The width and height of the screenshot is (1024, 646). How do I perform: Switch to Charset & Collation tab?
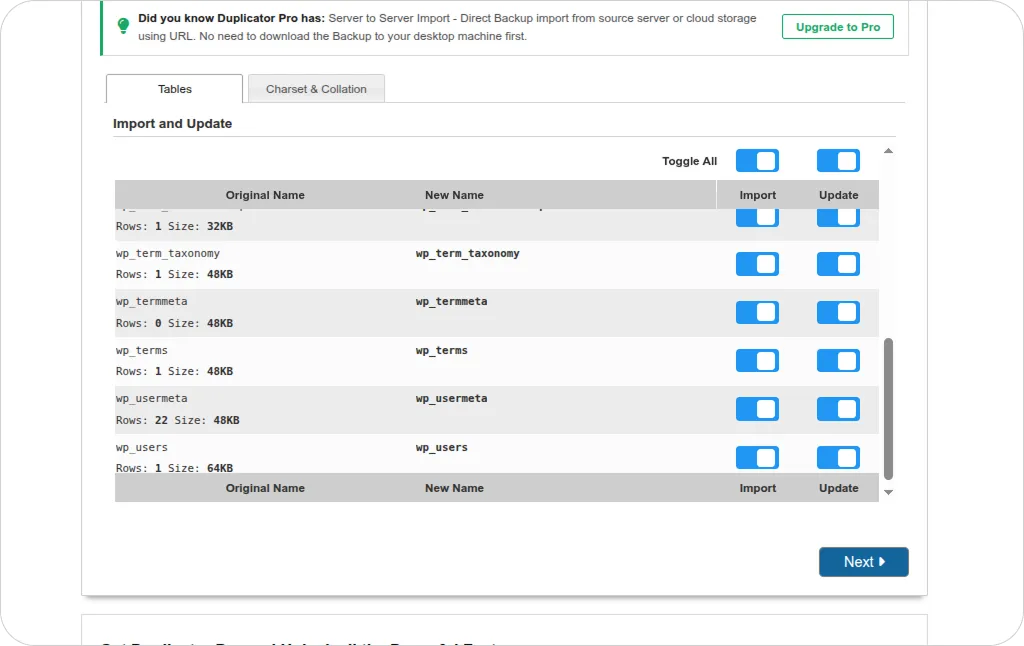coord(316,89)
